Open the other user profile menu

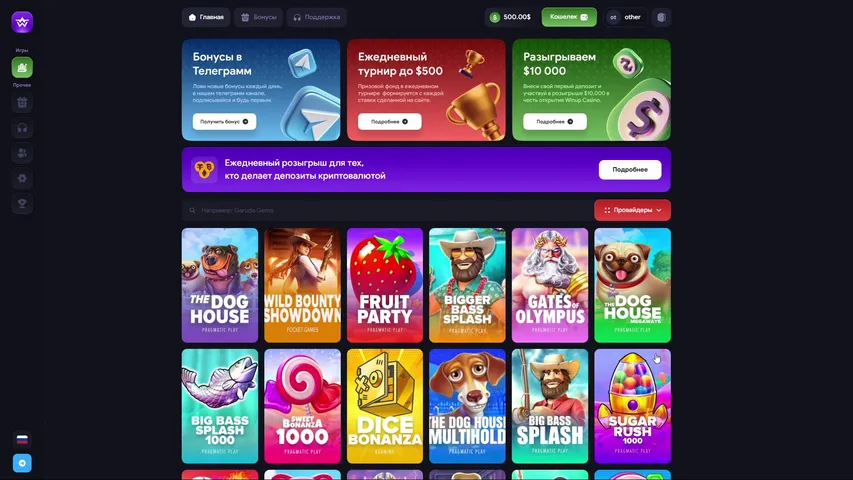626,17
